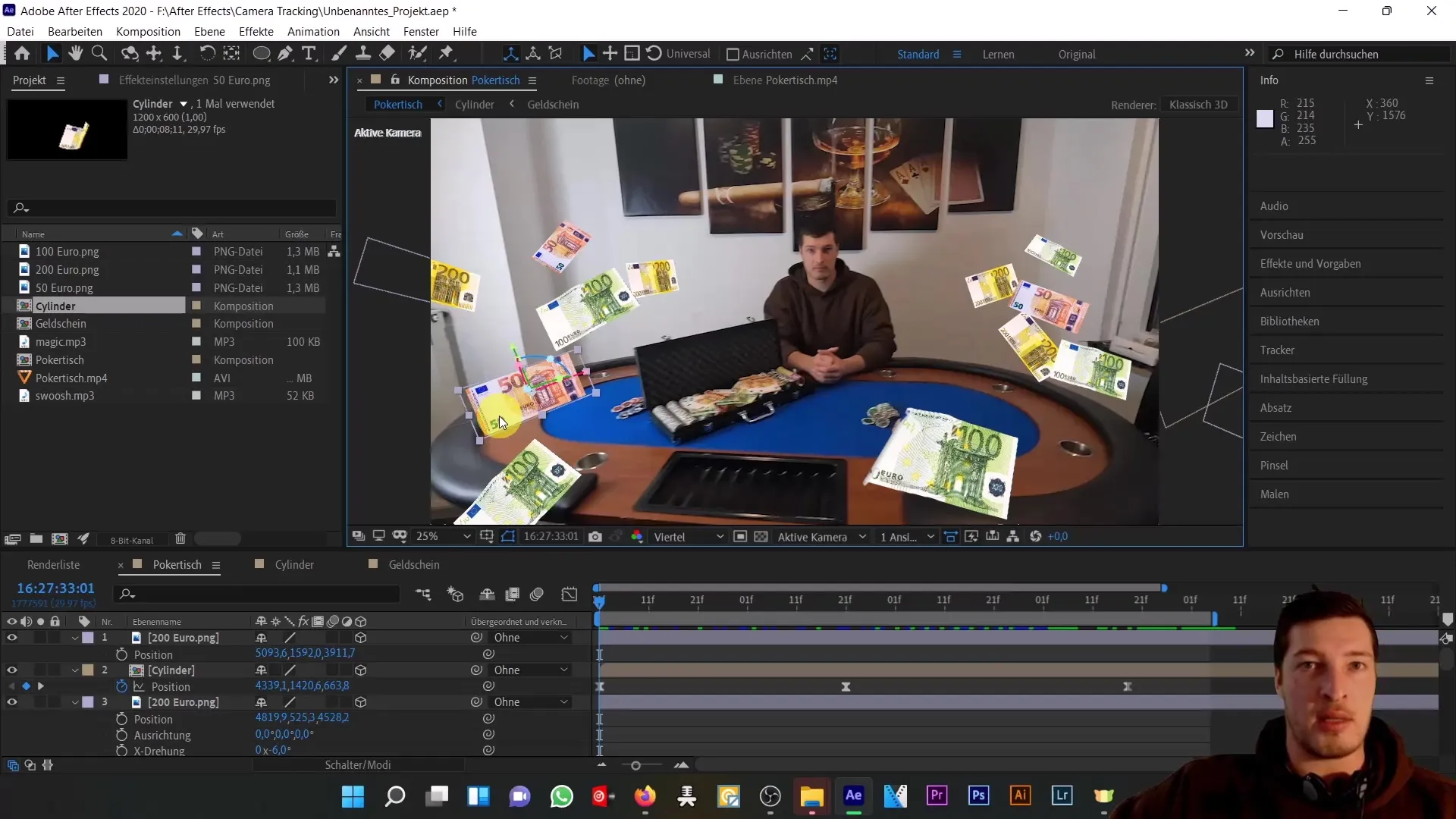Click the Pokertisch composition tab
Screen dimensions: 1456x819
177,565
